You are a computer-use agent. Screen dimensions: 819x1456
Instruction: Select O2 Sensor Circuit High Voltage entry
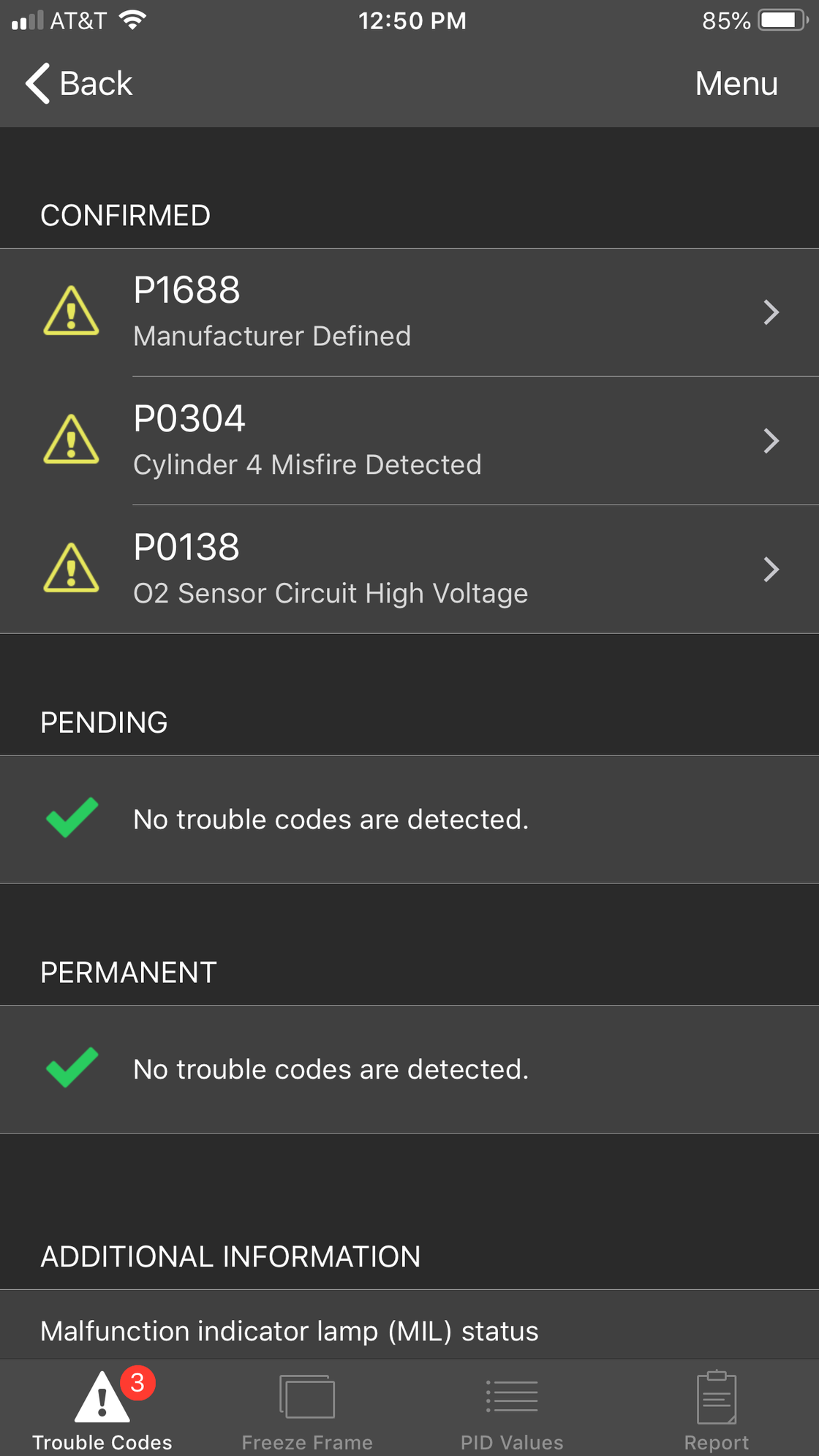(x=409, y=570)
